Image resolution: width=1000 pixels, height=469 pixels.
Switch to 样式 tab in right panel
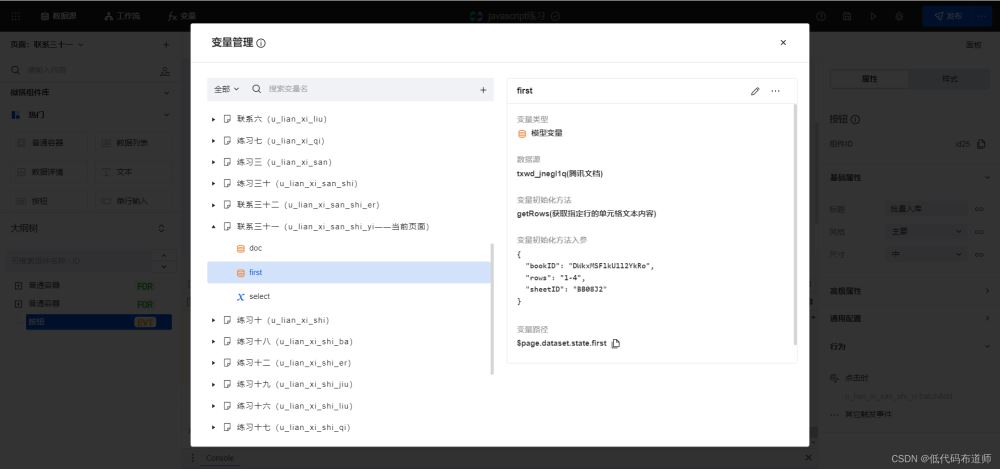pyautogui.click(x=949, y=79)
